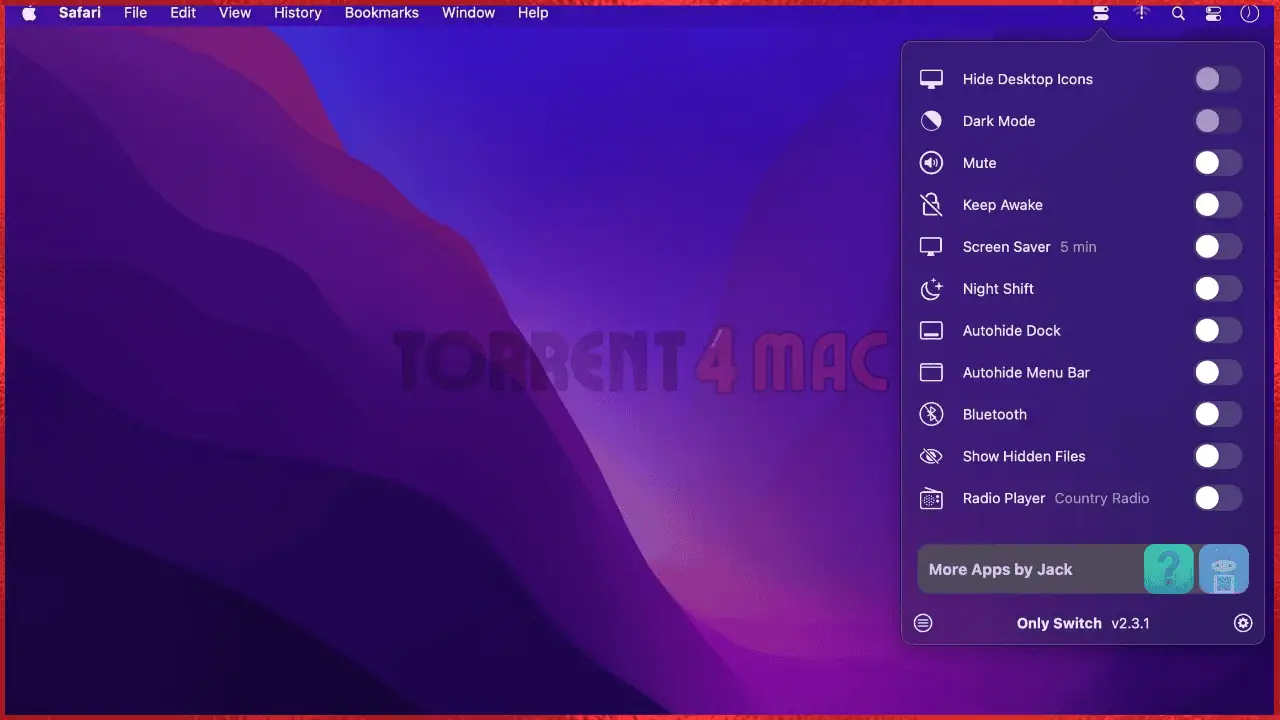1280x720 pixels.
Task: Click the Radio Player radio icon
Action: pos(931,498)
